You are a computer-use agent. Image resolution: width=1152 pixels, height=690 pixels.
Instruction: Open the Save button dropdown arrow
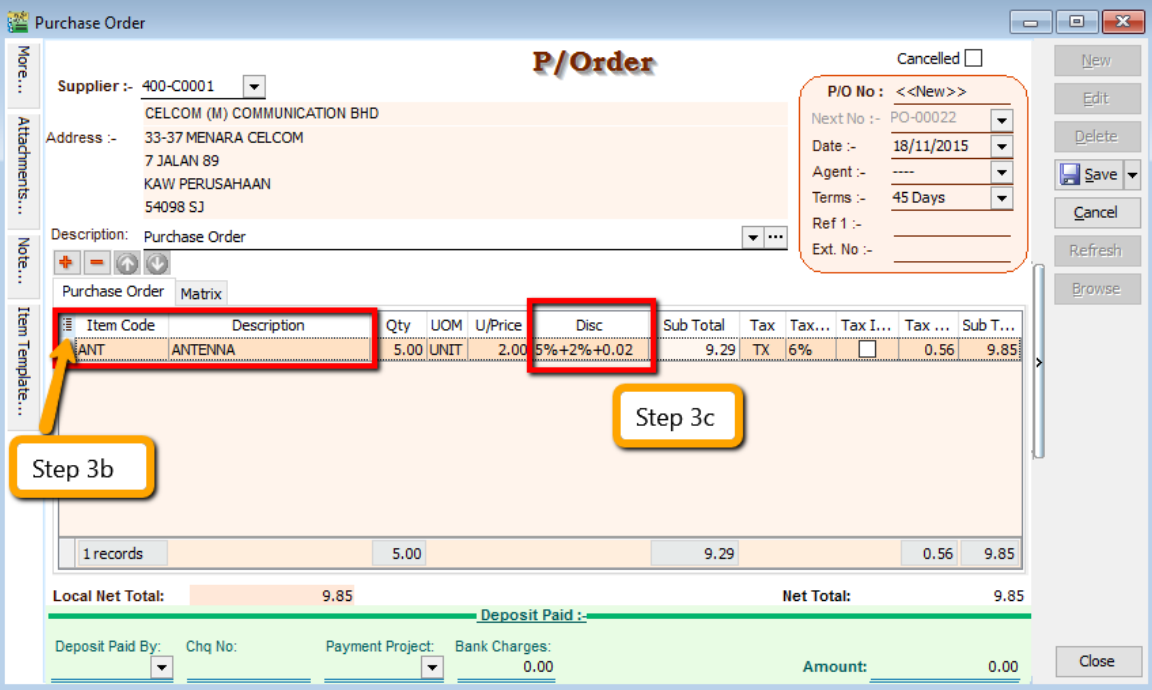pos(1132,175)
